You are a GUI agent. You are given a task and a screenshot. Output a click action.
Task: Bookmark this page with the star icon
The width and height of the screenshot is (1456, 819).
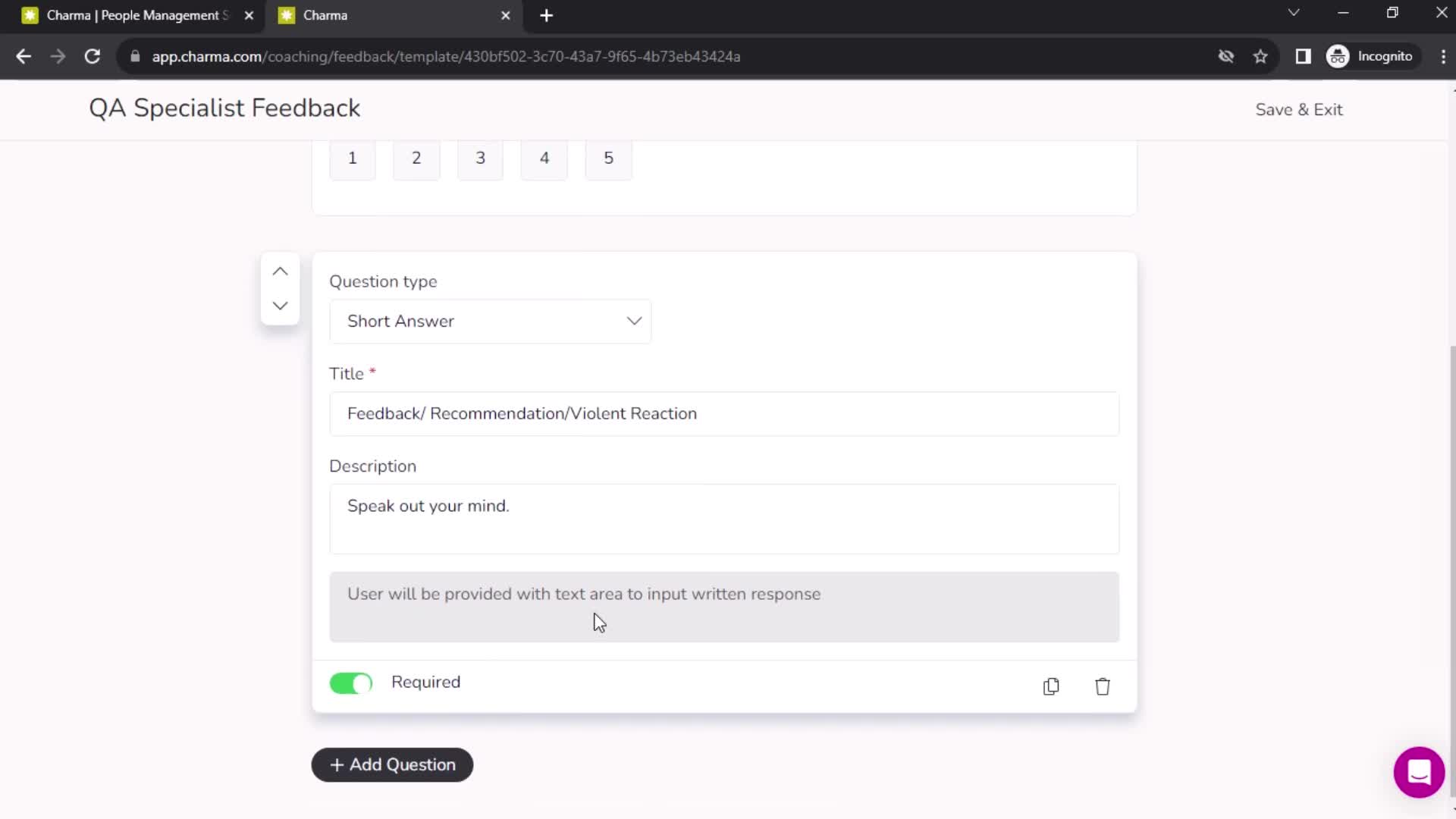point(1260,56)
